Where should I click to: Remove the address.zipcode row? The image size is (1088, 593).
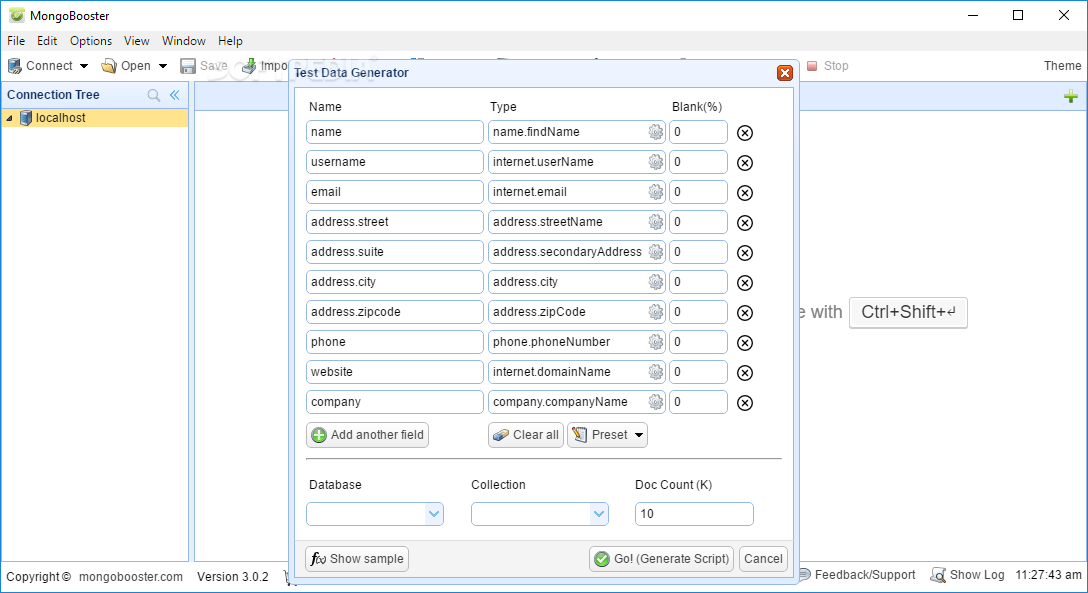[x=745, y=312]
